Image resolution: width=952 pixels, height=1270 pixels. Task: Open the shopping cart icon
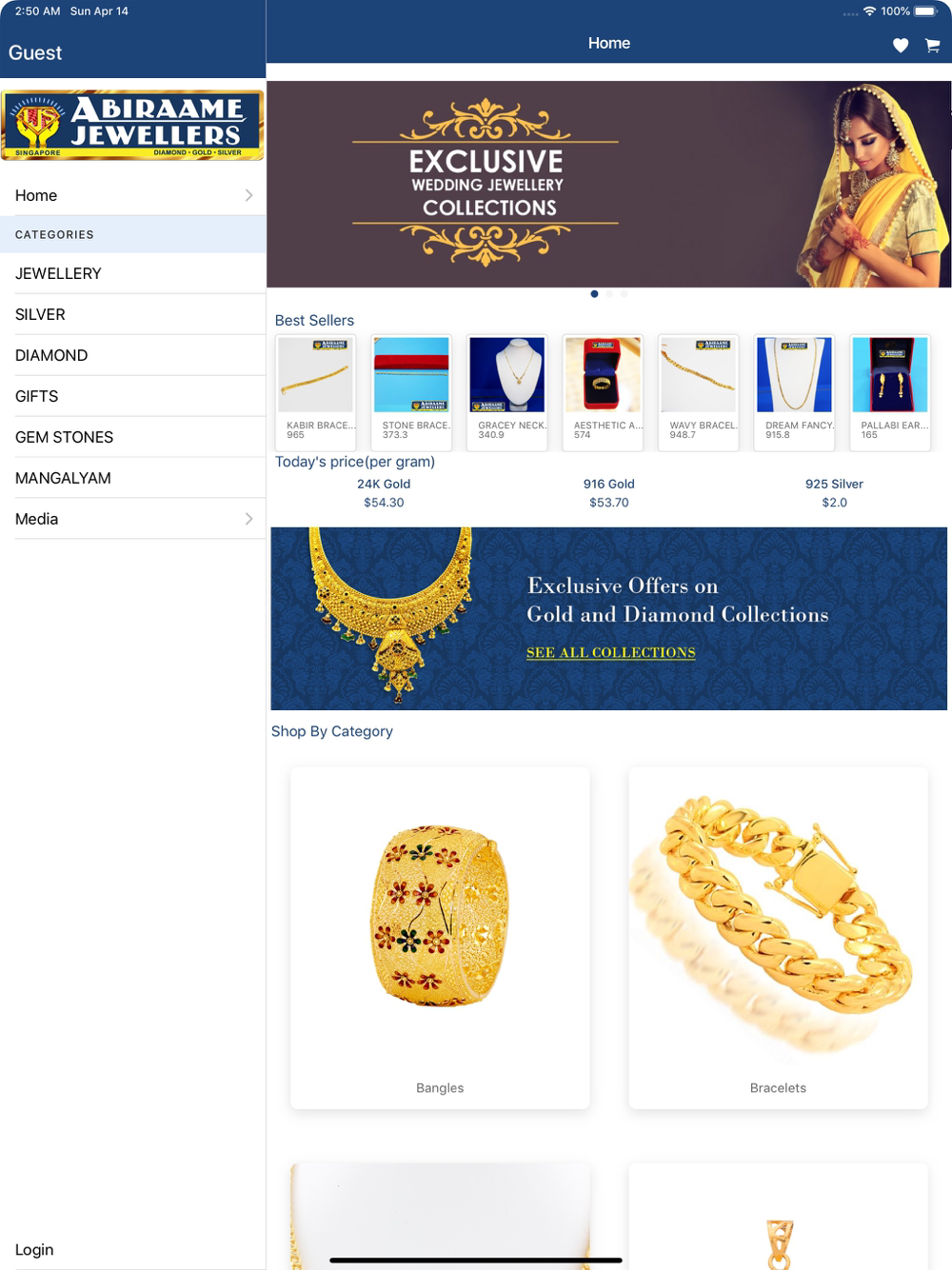tap(933, 45)
